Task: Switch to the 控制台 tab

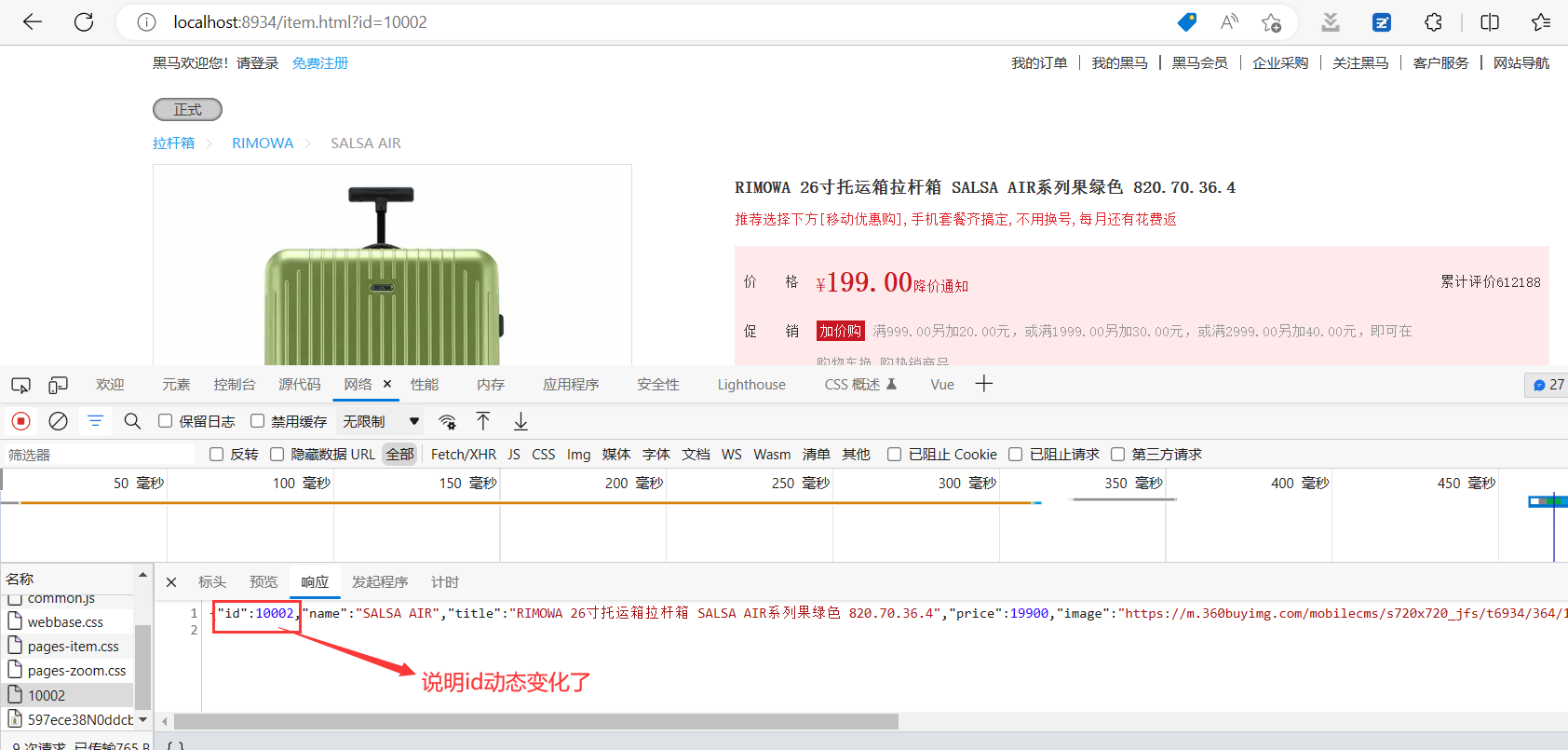Action: (235, 384)
